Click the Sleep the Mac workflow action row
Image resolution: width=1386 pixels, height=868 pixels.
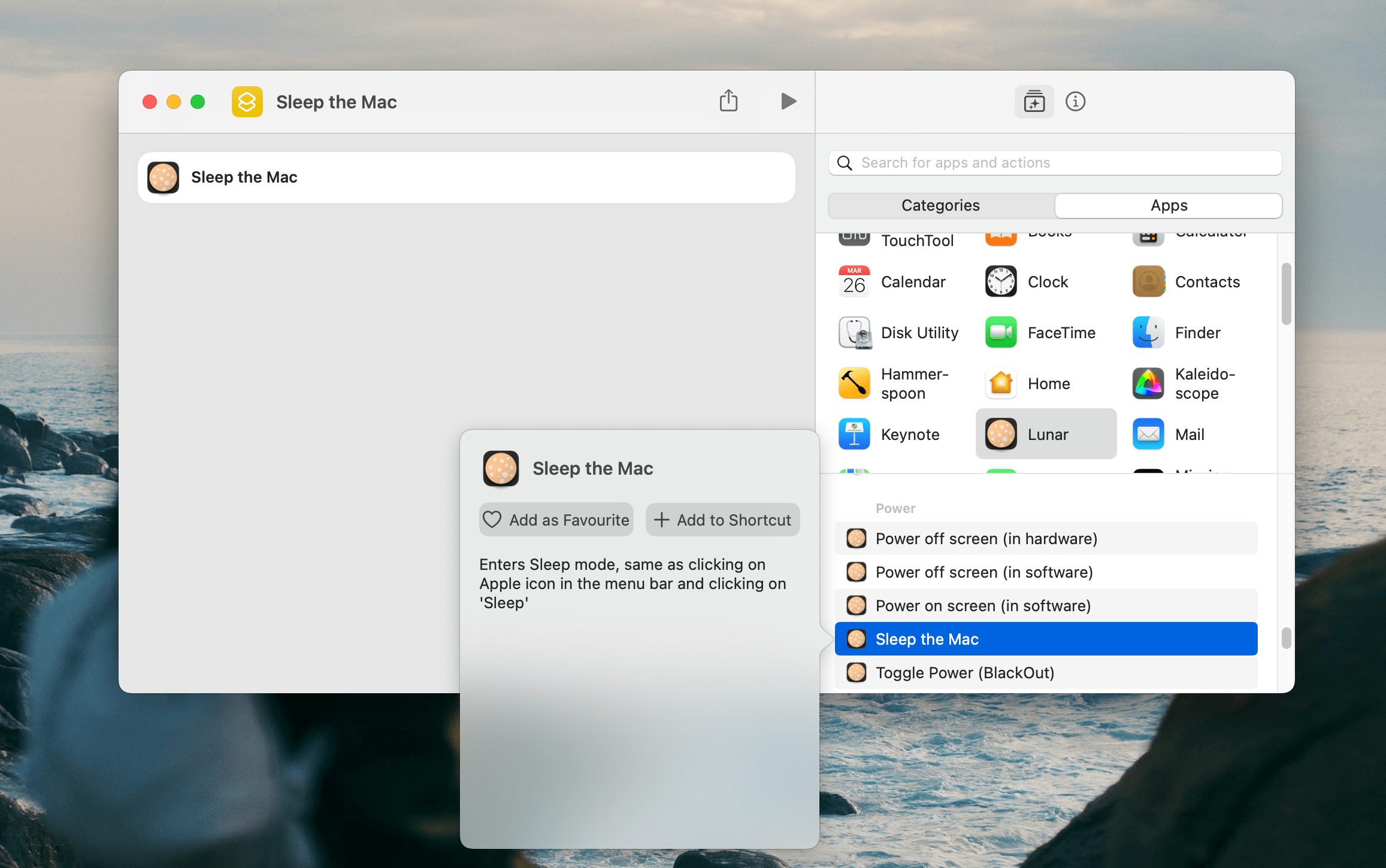click(467, 177)
